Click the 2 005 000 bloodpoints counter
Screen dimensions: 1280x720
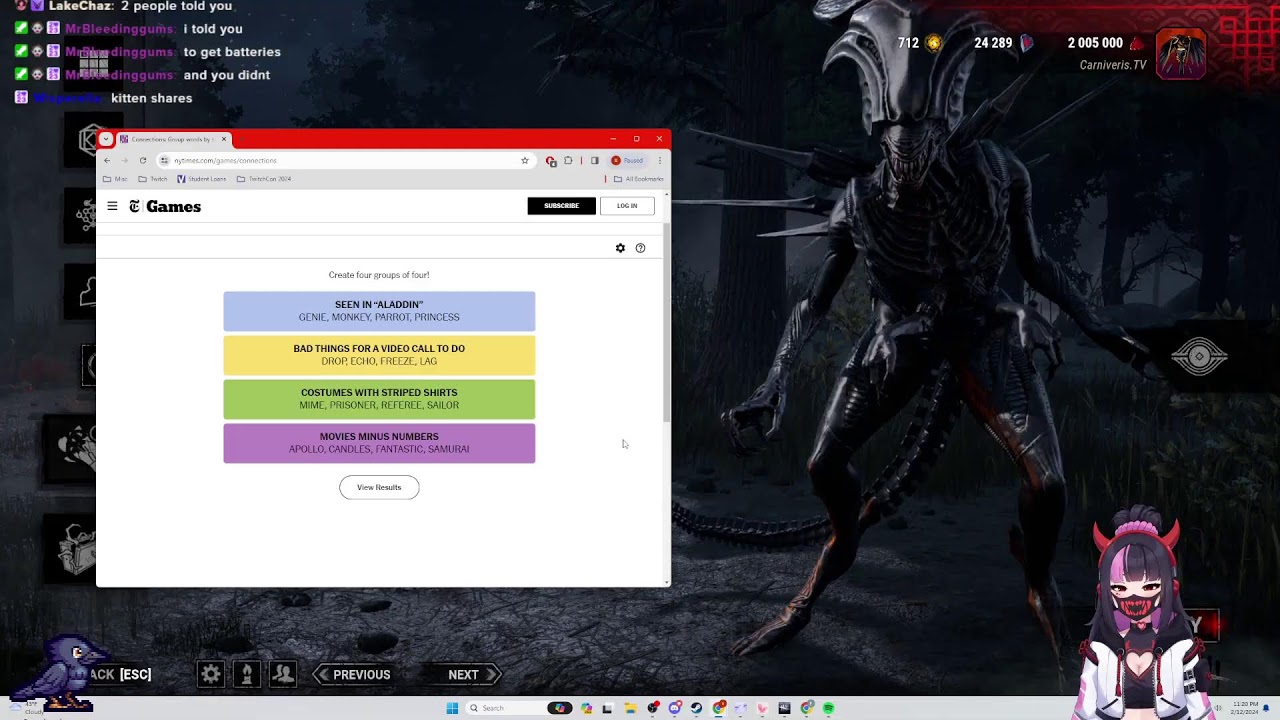pos(1105,43)
